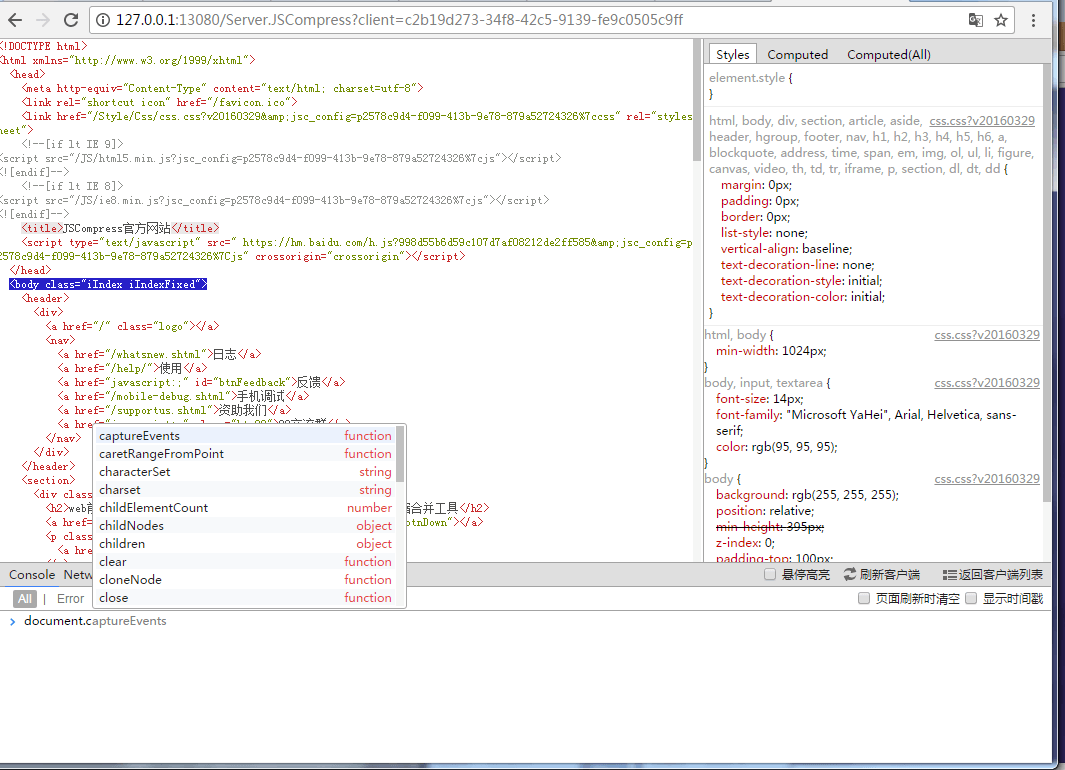Click the site info icon in address bar
The height and width of the screenshot is (770, 1065).
[103, 20]
